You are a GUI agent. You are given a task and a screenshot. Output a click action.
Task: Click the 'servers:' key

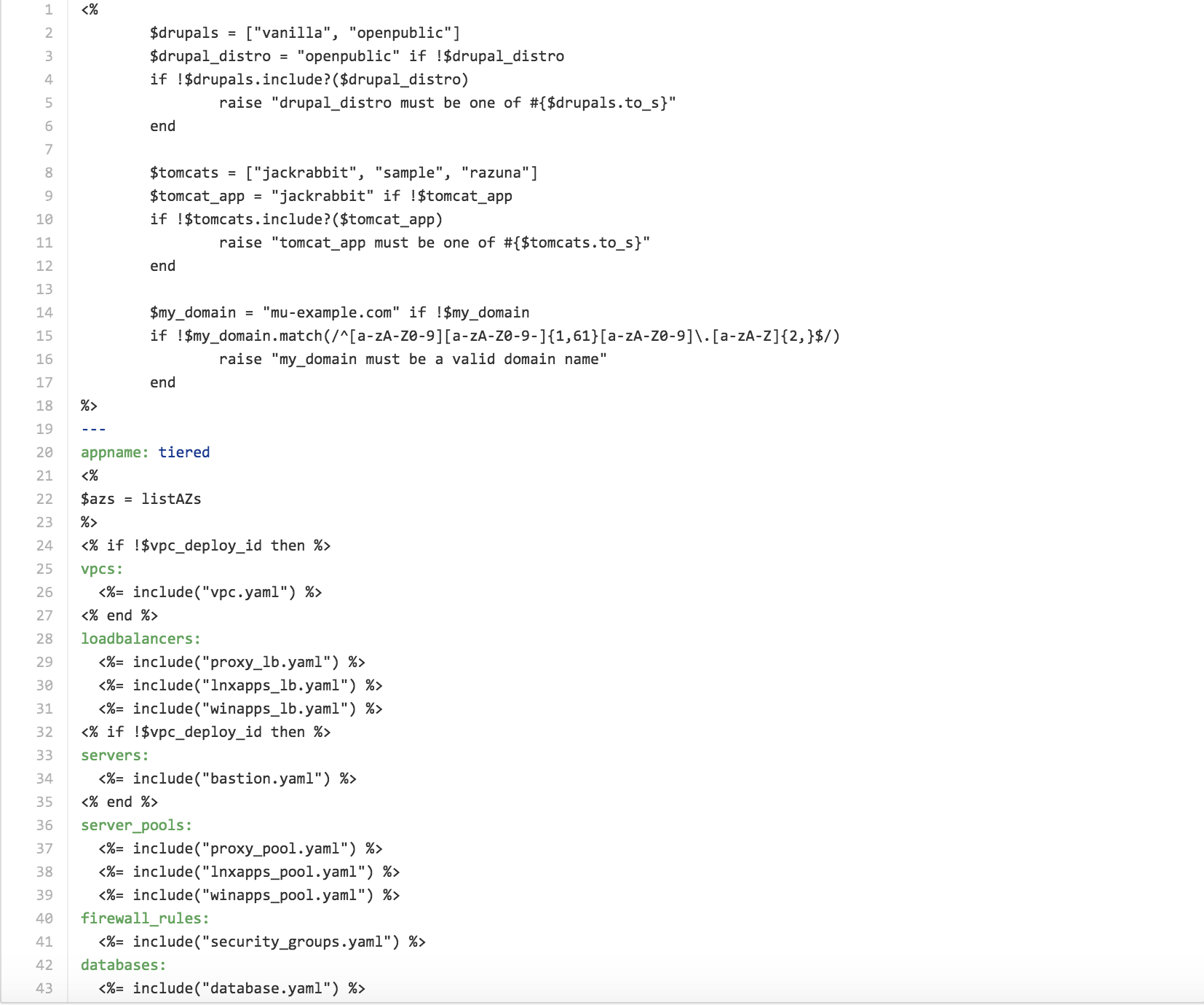[114, 755]
